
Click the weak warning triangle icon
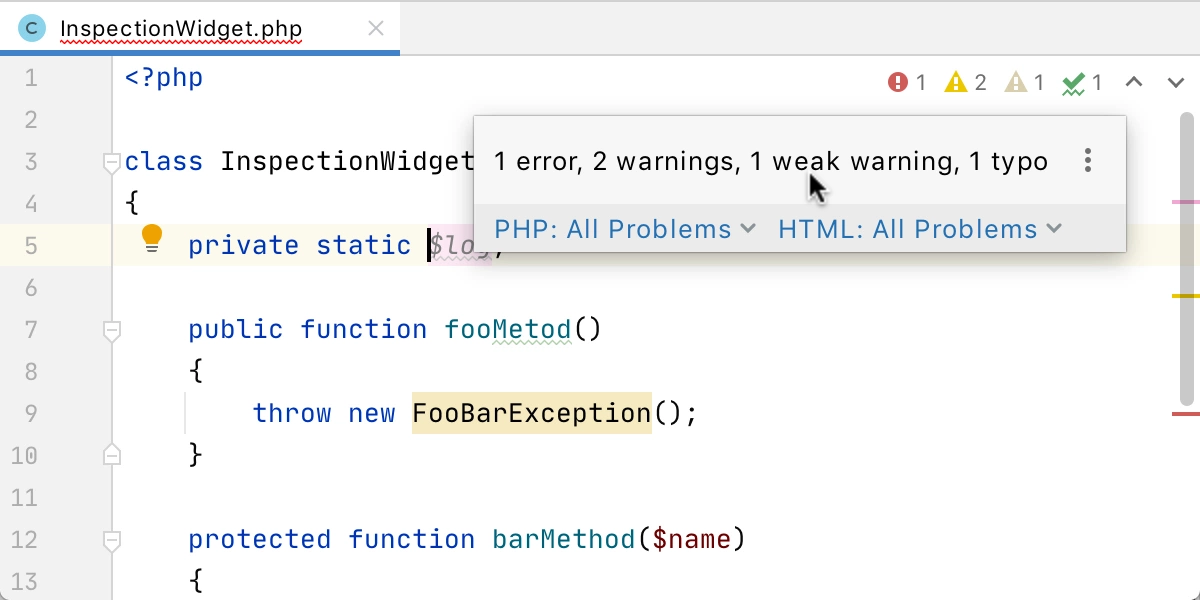[1015, 82]
